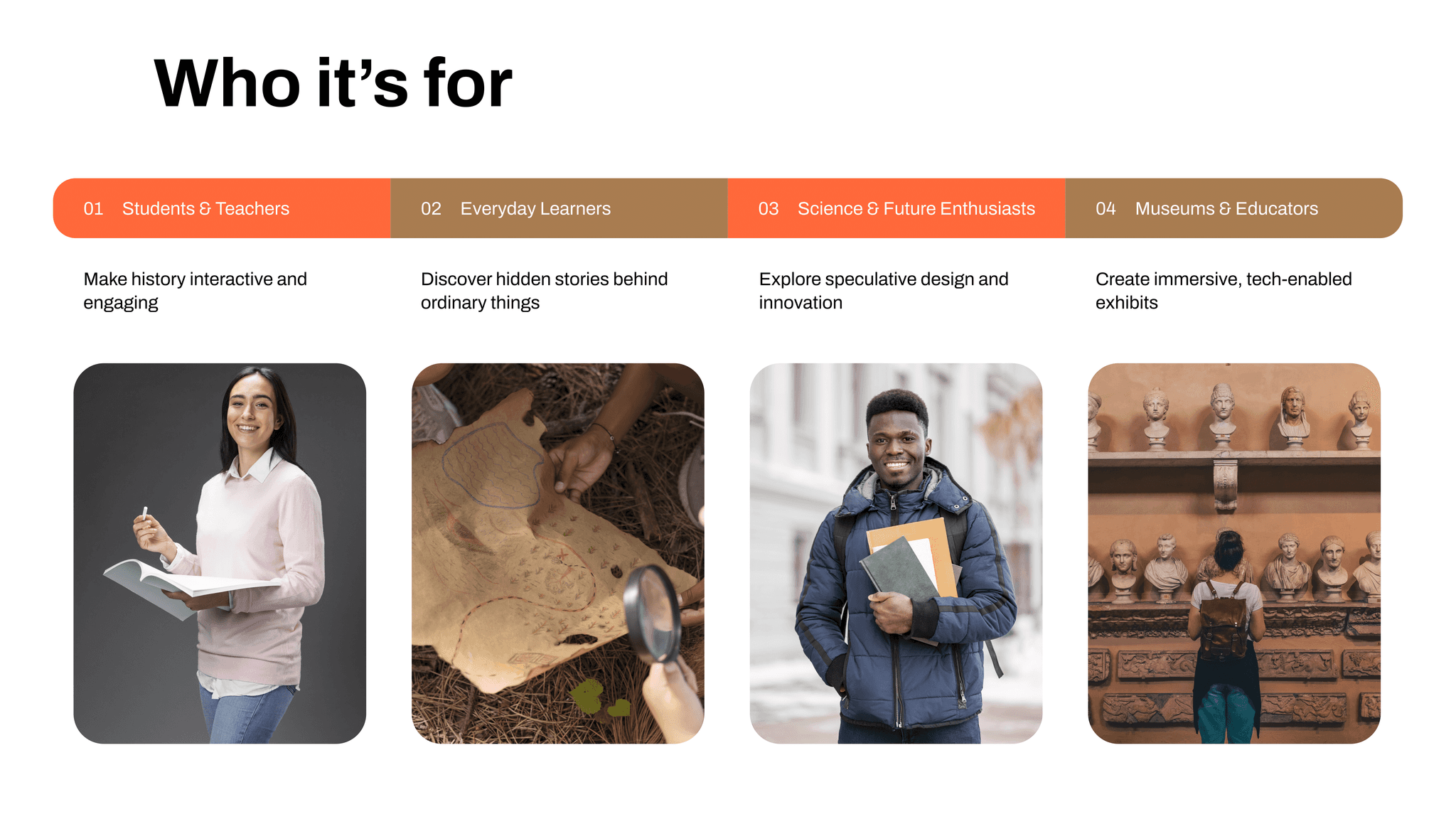
Task: Open the smiling student in blue jacket photo
Action: pyautogui.click(x=896, y=553)
